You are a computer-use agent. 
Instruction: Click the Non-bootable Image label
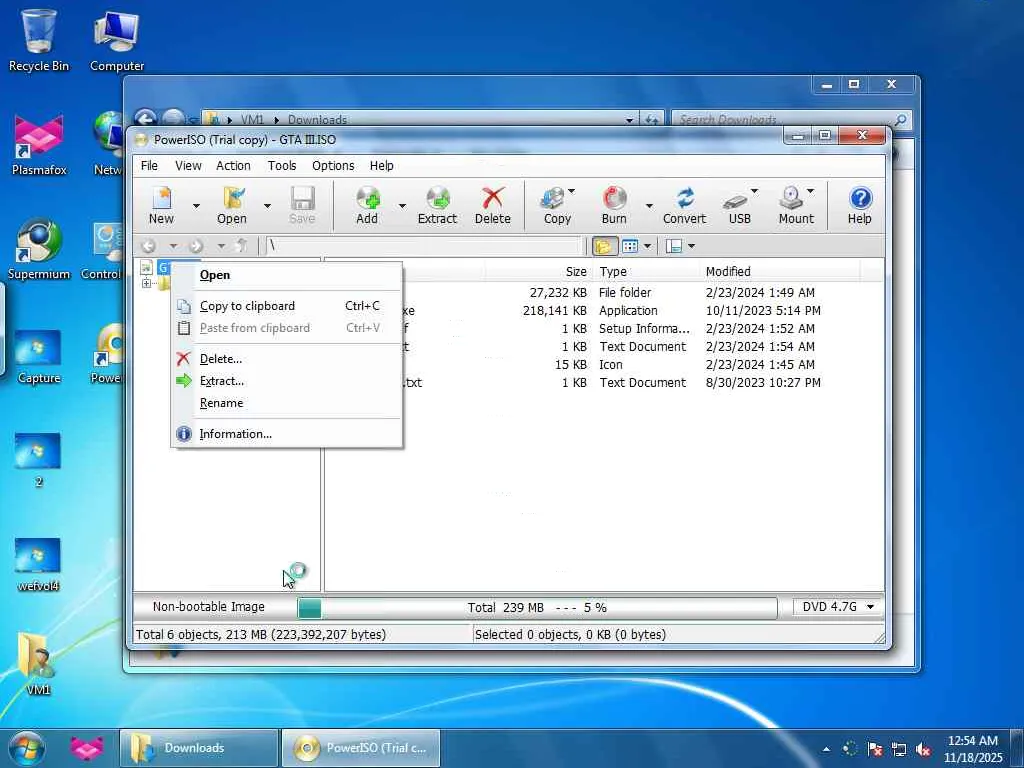coord(208,607)
